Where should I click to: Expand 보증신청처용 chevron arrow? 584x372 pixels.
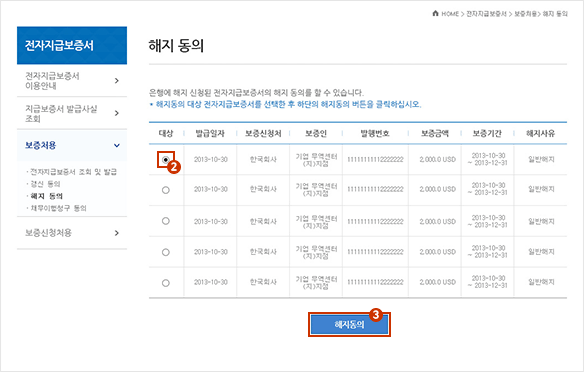[117, 233]
